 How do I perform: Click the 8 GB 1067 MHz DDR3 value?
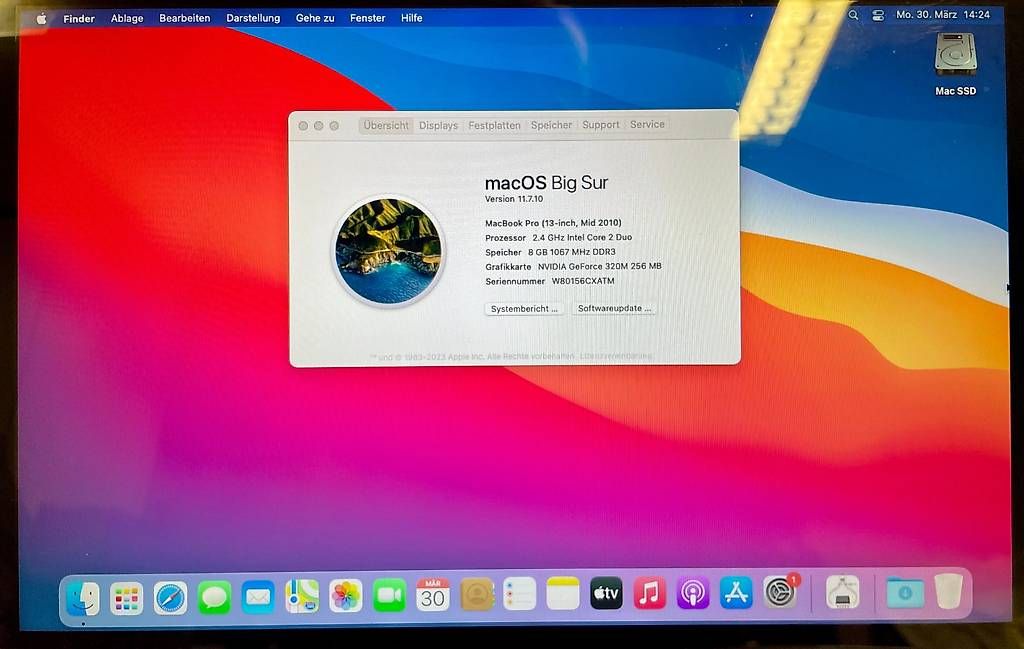[x=571, y=252]
